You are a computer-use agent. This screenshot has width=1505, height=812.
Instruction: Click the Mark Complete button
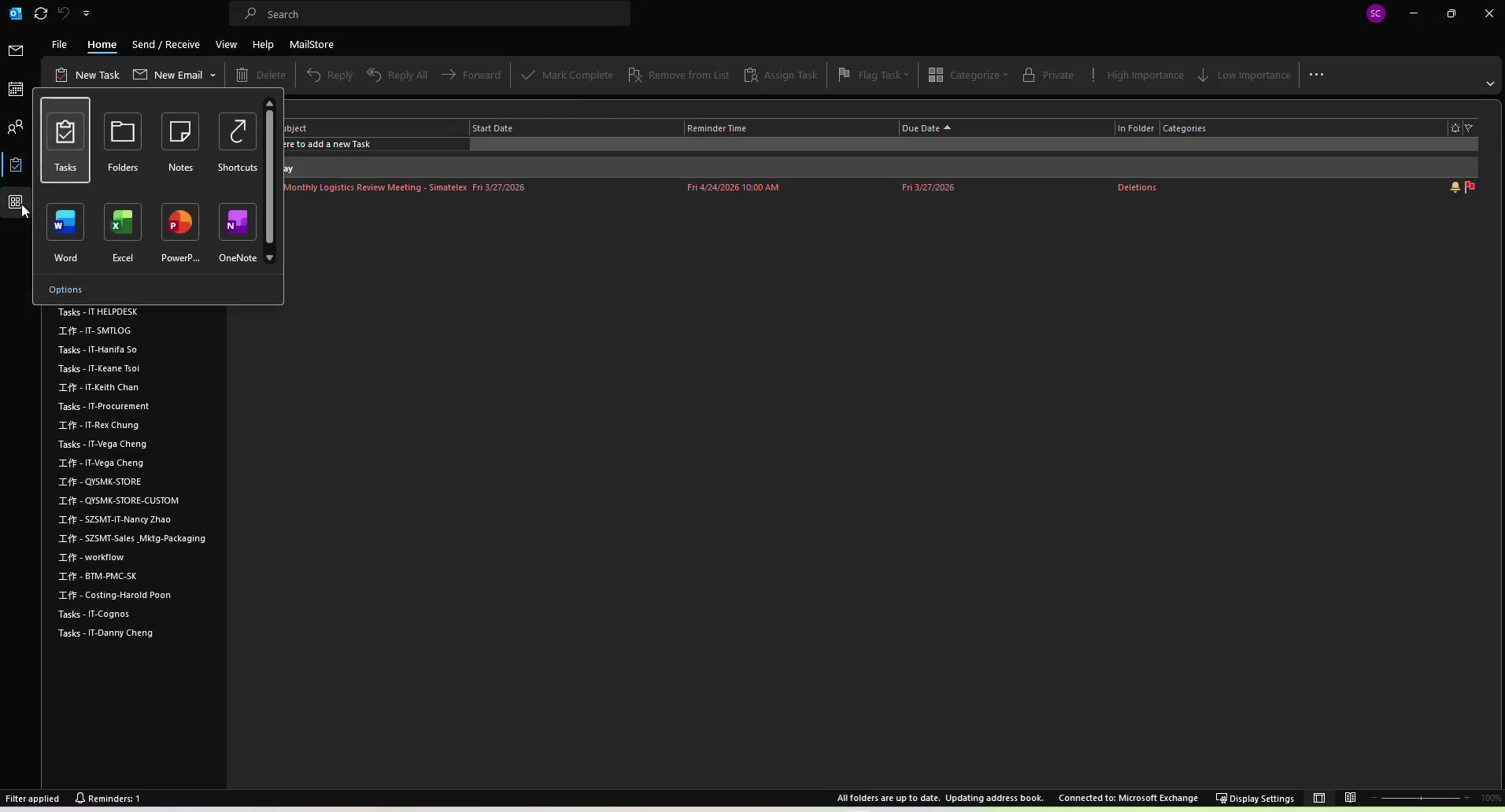567,75
